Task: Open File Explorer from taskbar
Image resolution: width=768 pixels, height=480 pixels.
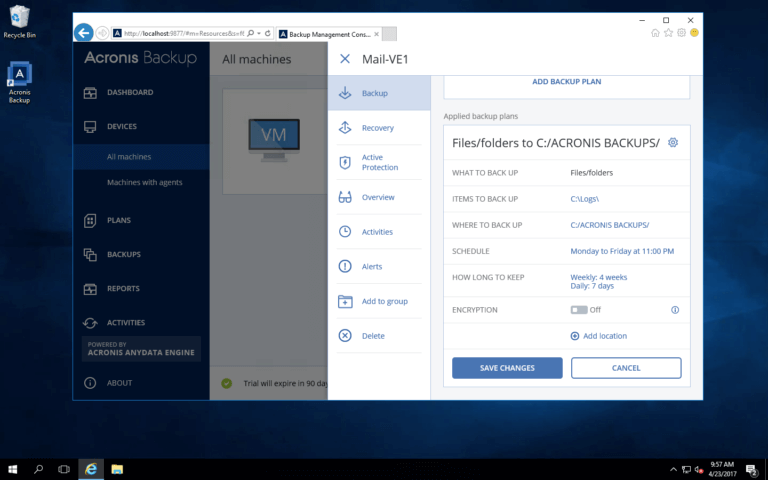Action: tap(117, 469)
